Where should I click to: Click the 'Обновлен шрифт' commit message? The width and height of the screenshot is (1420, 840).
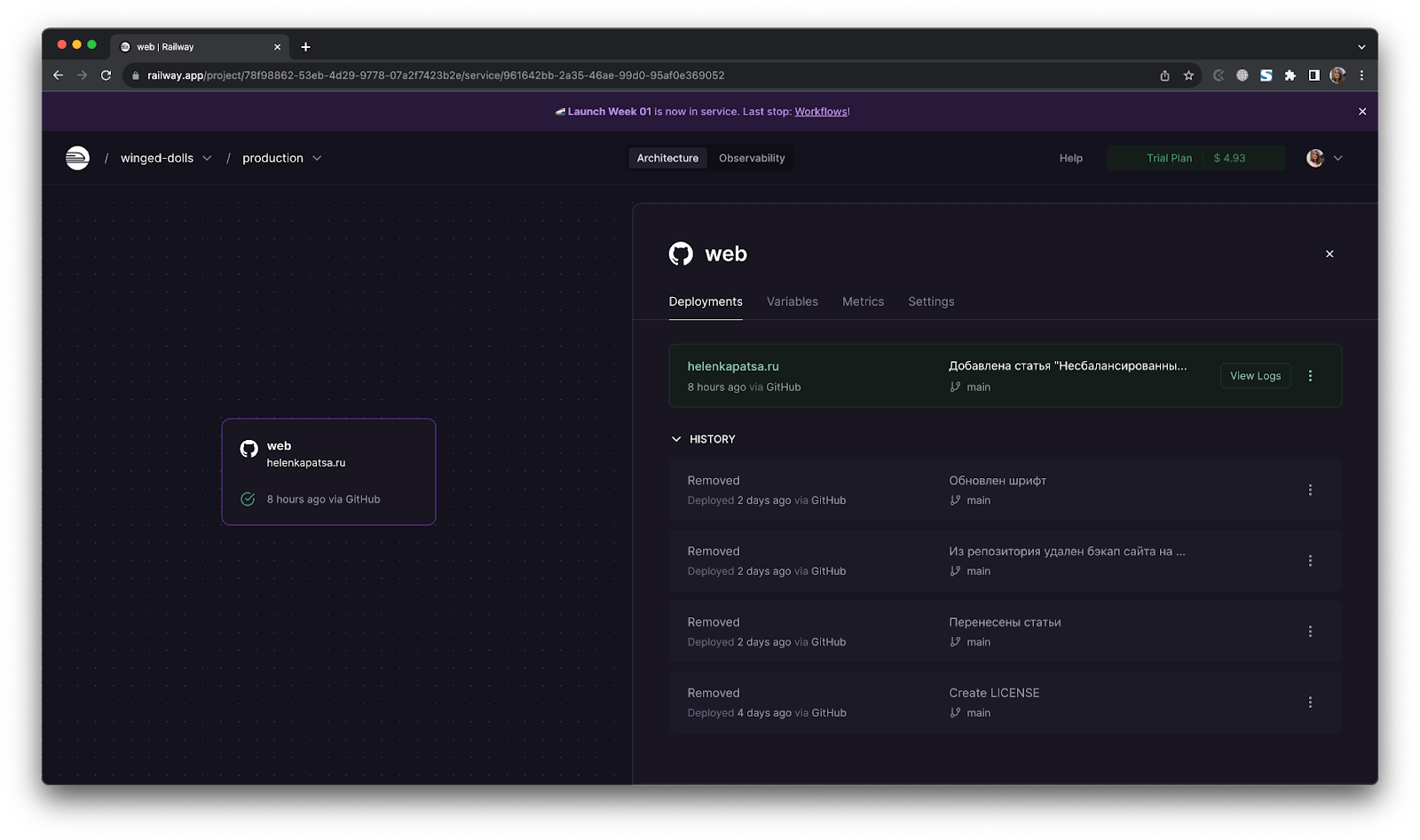pyautogui.click(x=998, y=480)
